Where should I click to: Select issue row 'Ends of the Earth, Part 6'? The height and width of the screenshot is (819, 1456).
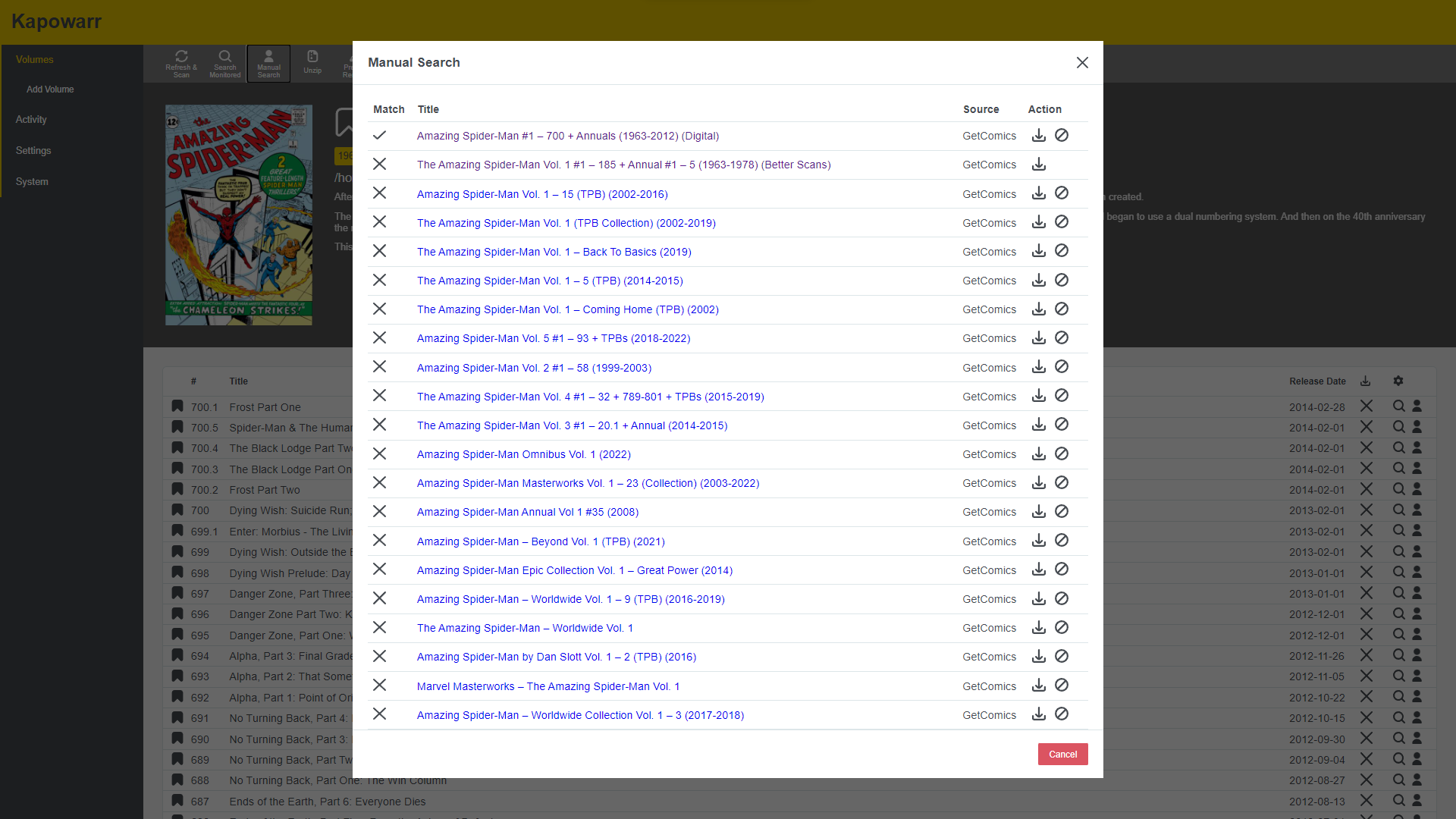tap(799, 802)
